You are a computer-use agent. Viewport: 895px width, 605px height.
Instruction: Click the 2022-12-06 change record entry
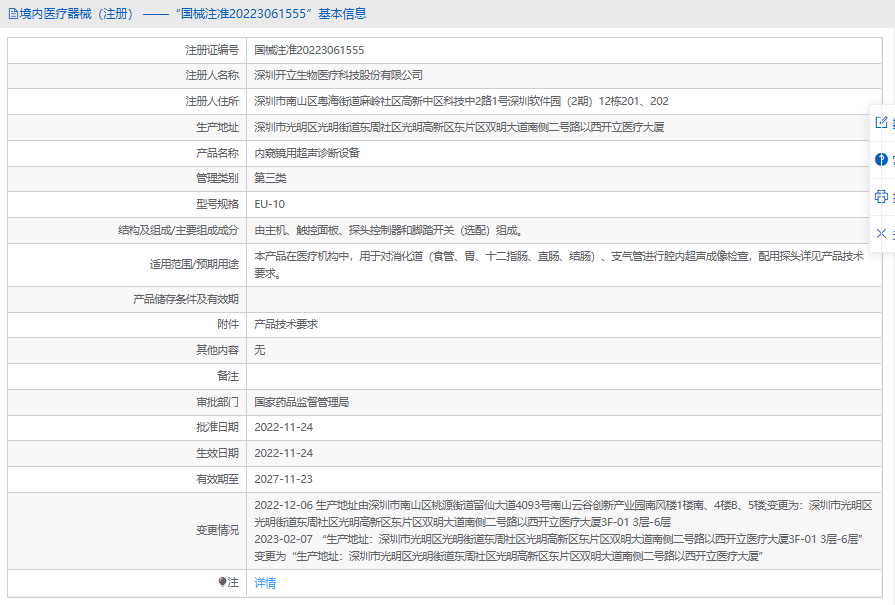pyautogui.click(x=563, y=514)
